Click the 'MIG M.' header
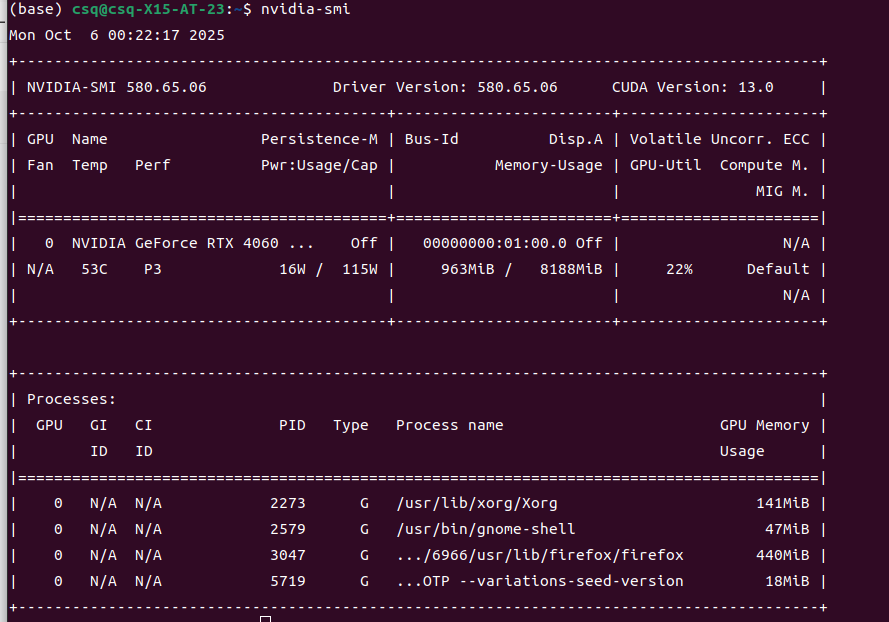Viewport: 889px width, 622px height. (782, 192)
